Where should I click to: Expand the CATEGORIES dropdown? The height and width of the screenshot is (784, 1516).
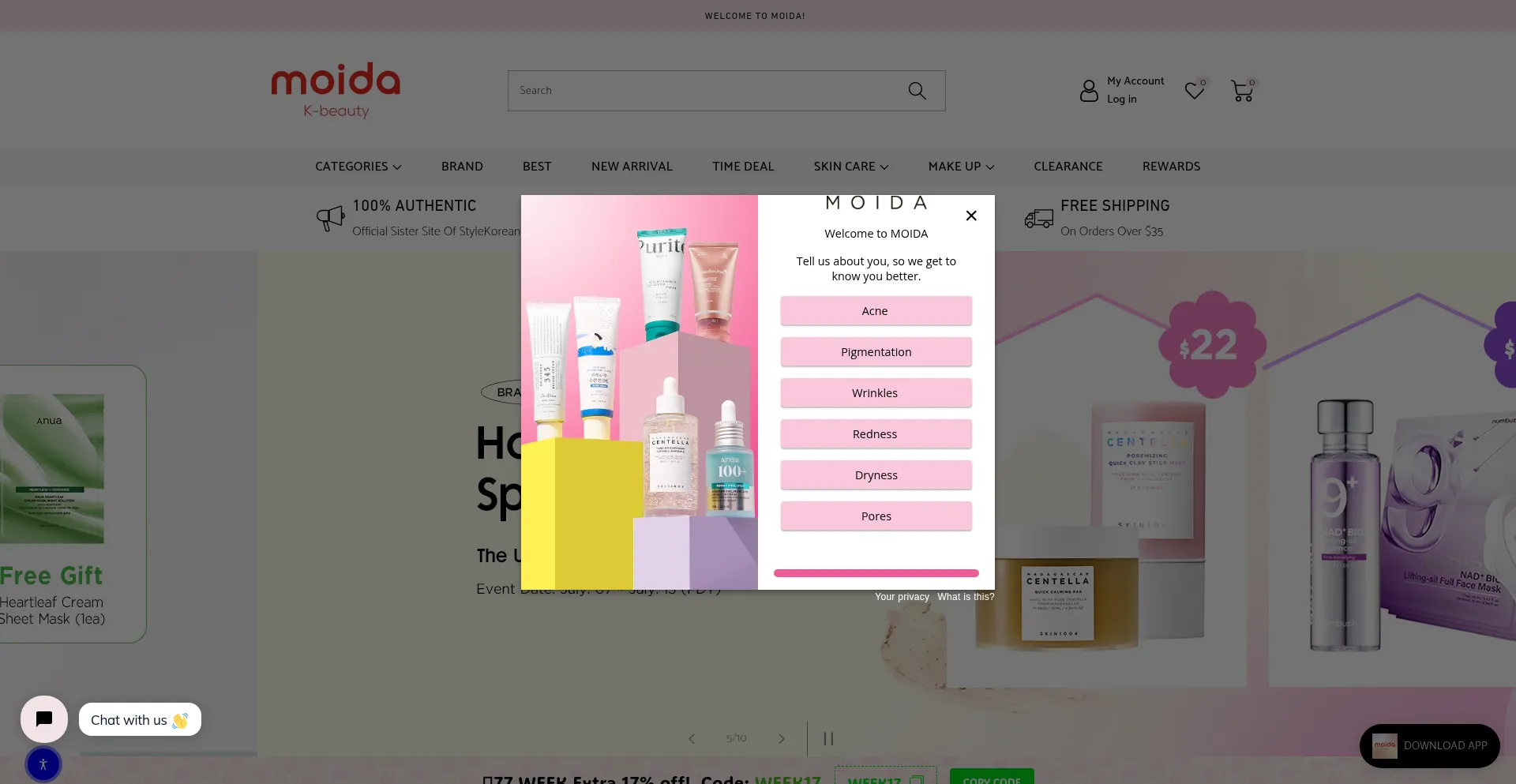(358, 167)
